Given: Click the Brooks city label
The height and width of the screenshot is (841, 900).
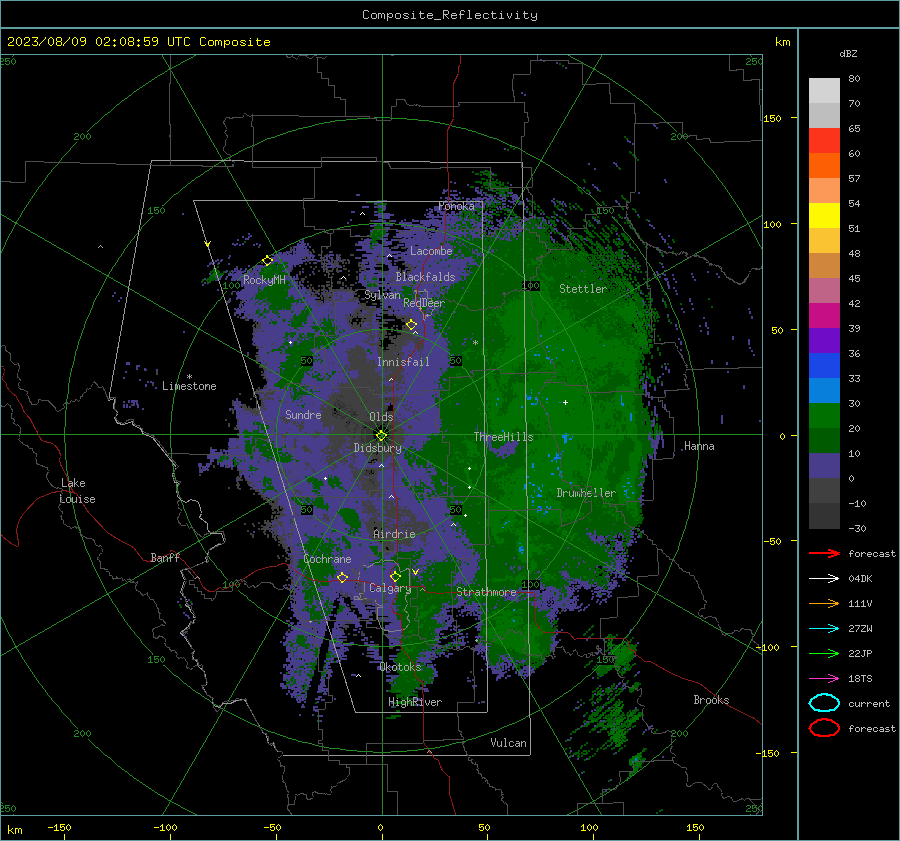Looking at the screenshot, I should (x=711, y=700).
